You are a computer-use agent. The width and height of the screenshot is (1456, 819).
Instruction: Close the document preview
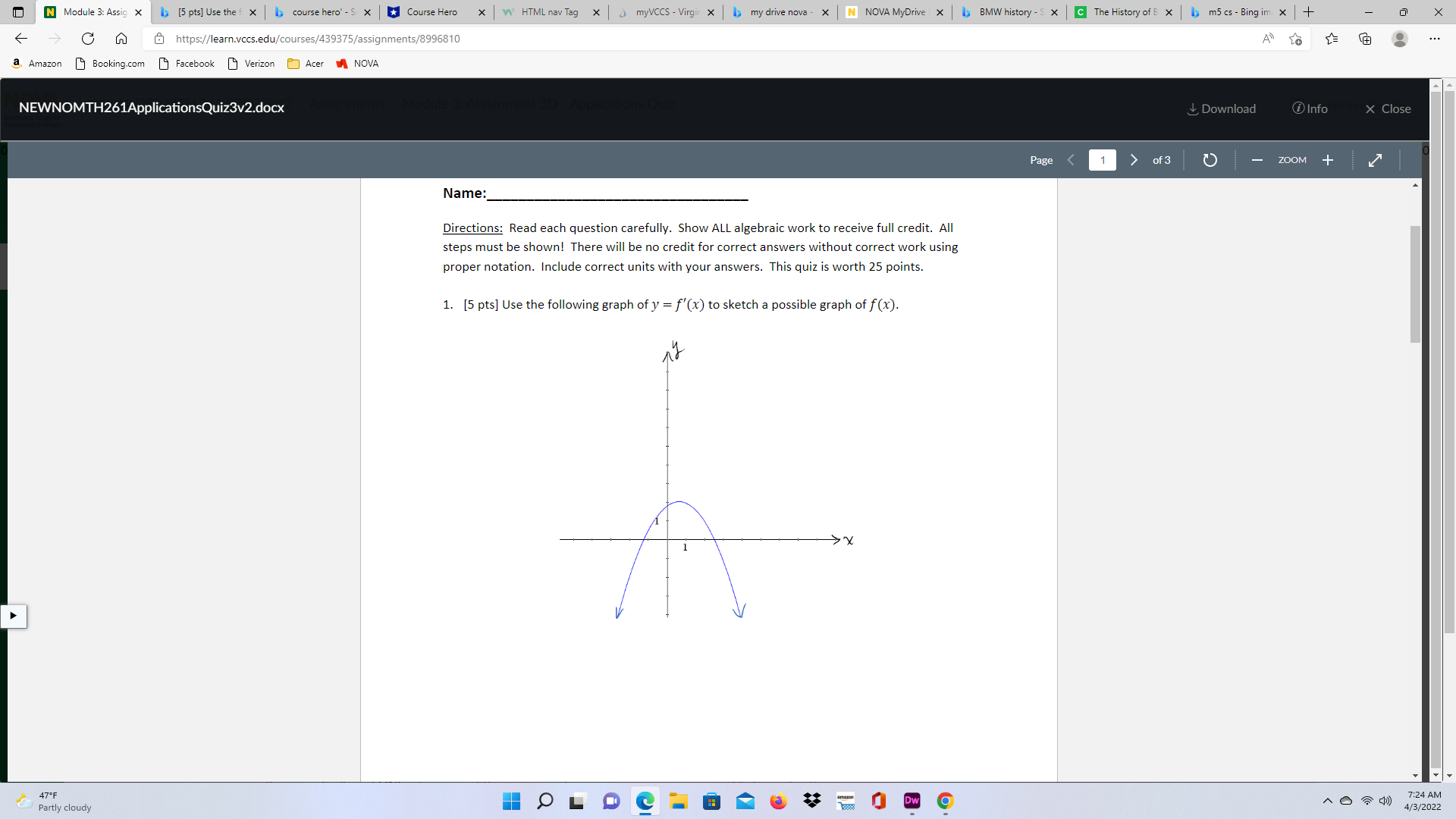coord(1388,108)
